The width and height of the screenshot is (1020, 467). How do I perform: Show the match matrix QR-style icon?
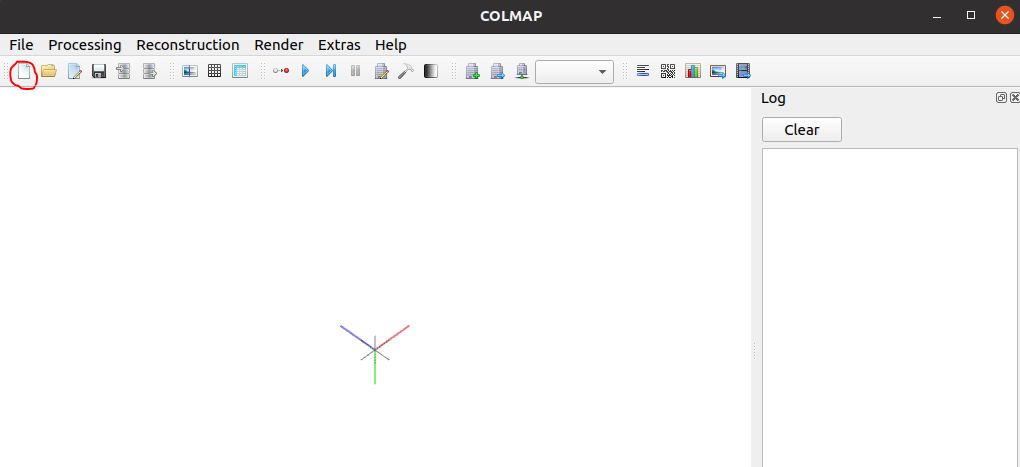668,72
